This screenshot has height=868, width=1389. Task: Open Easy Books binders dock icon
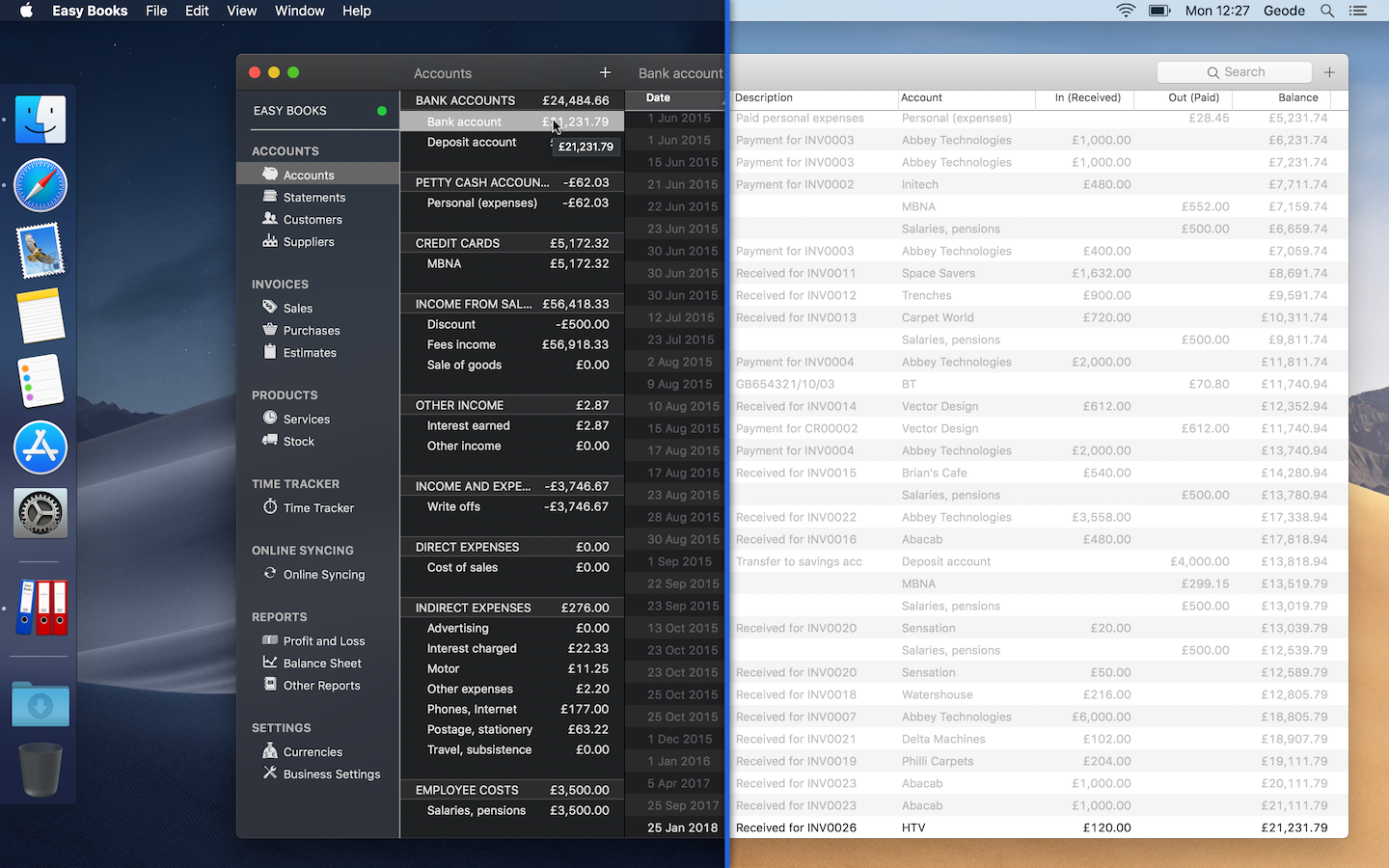click(x=41, y=608)
